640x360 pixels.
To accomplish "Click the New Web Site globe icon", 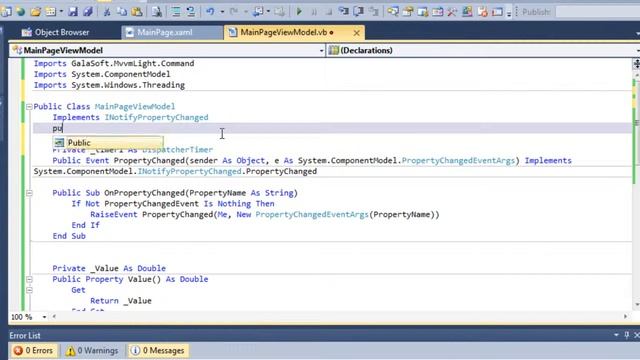I will pyautogui.click(x=20, y=12).
